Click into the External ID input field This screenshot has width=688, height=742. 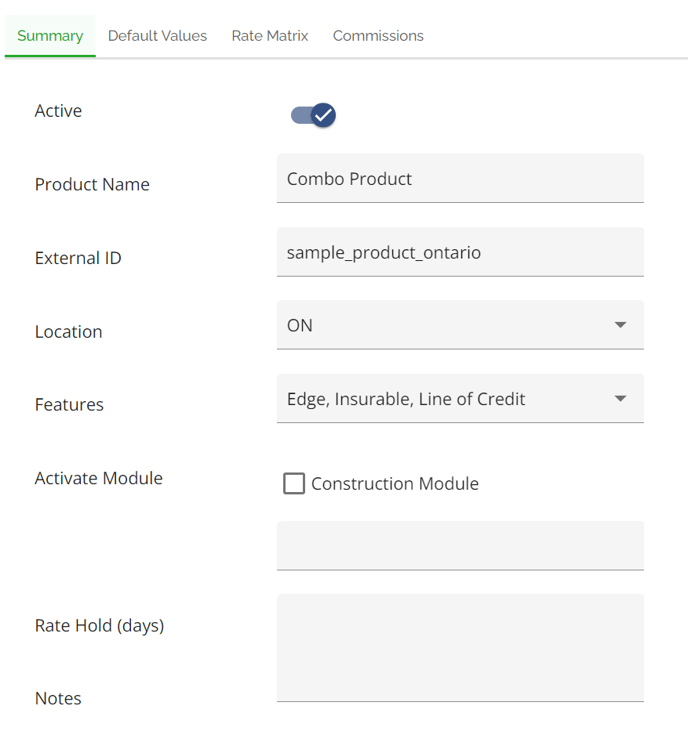pos(460,252)
